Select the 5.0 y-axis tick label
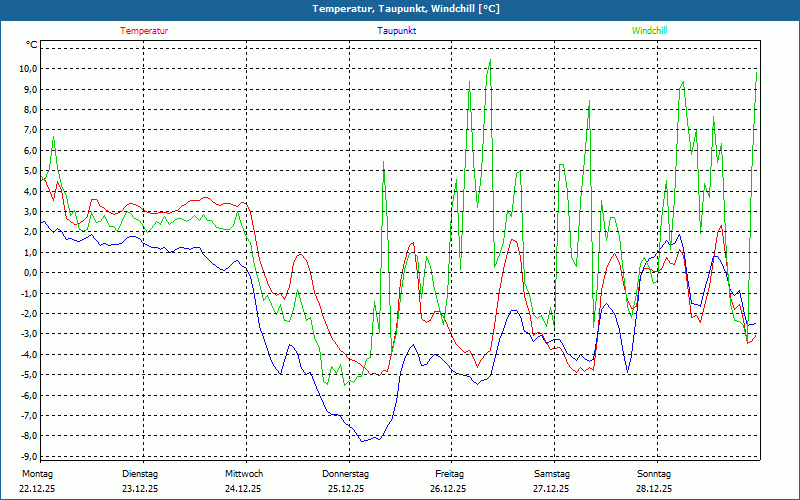The width and height of the screenshot is (800, 500). pos(29,171)
